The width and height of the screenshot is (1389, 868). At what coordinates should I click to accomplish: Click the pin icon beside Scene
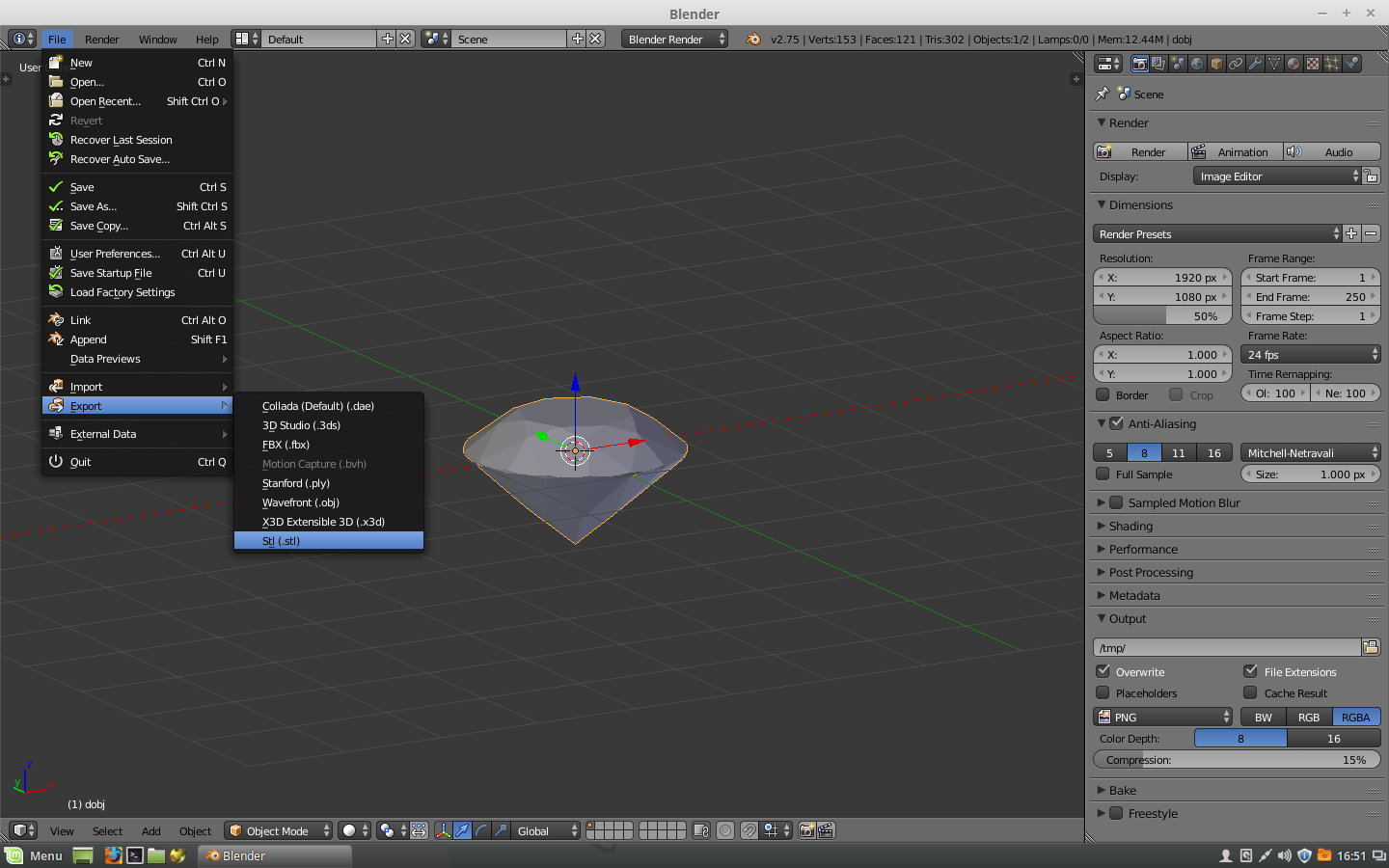click(1103, 94)
